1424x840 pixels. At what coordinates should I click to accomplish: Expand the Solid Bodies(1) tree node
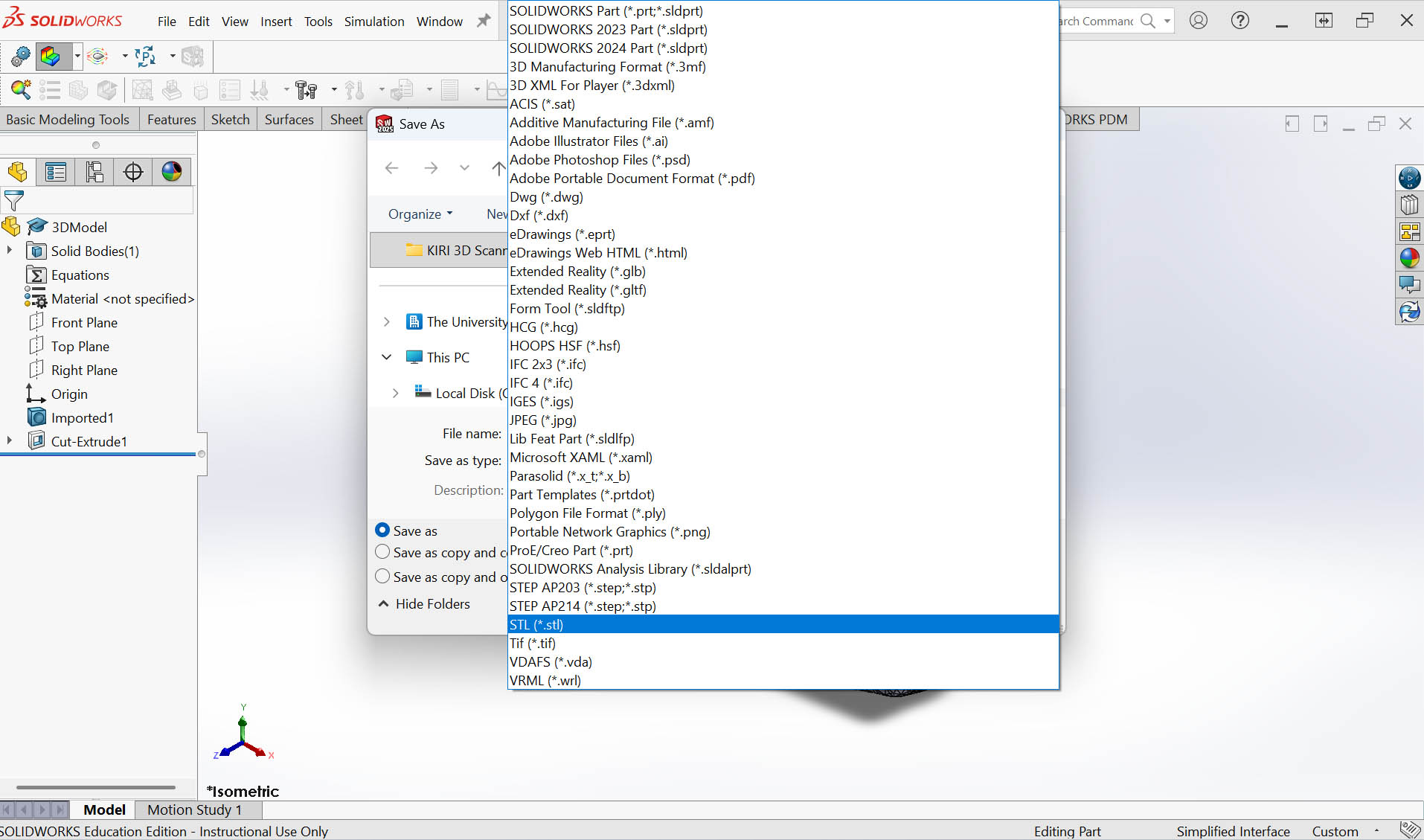pyautogui.click(x=10, y=251)
